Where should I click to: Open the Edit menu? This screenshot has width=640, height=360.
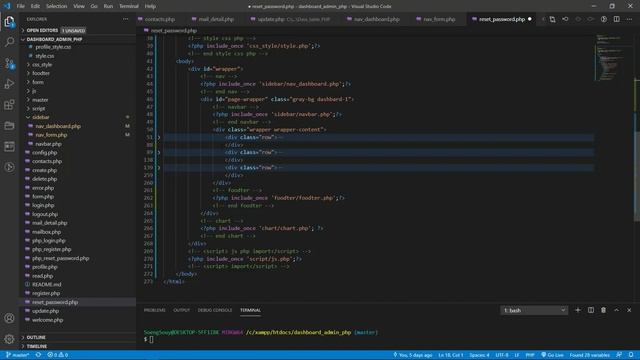tap(35, 6)
